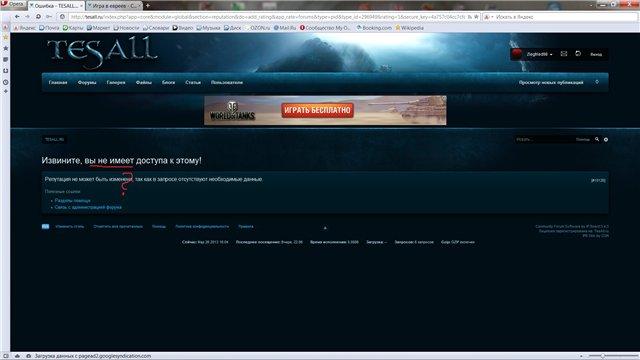Open the Booking.com bookmark
Screen dimensions: 640x360
click(374, 28)
